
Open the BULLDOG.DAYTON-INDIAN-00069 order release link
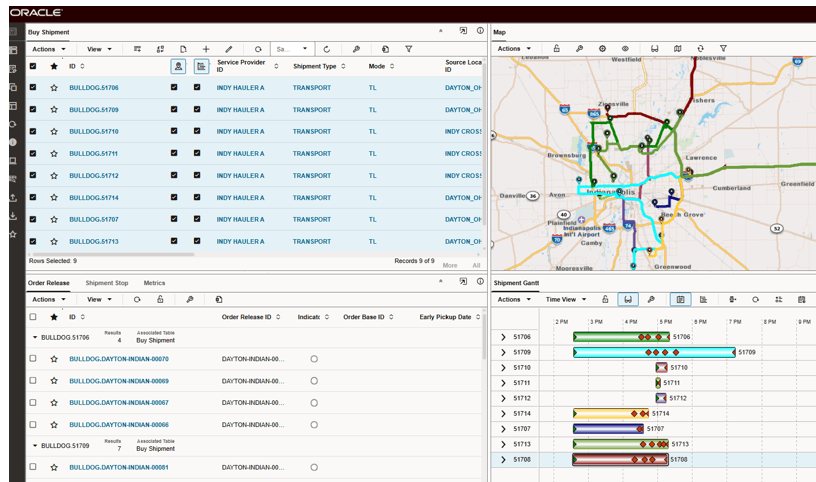(118, 381)
